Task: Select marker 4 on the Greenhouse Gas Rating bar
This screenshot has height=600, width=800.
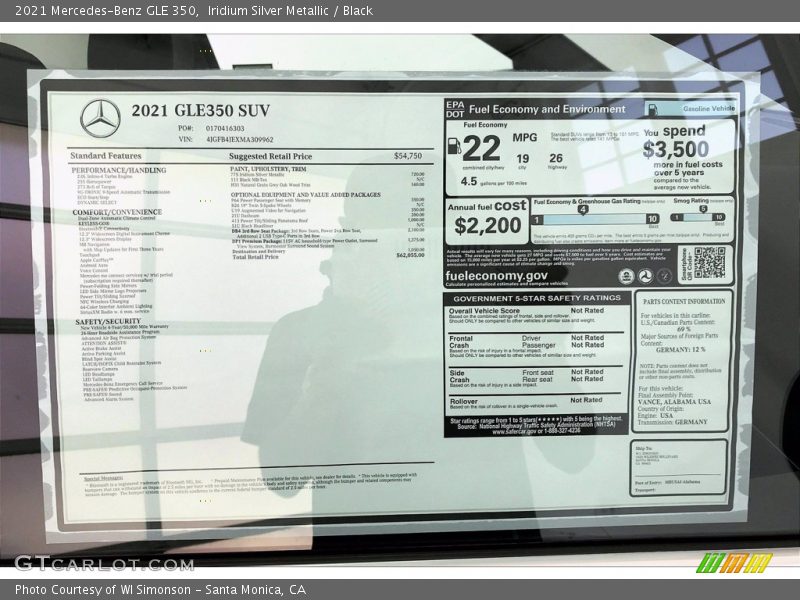Action: 583,209
